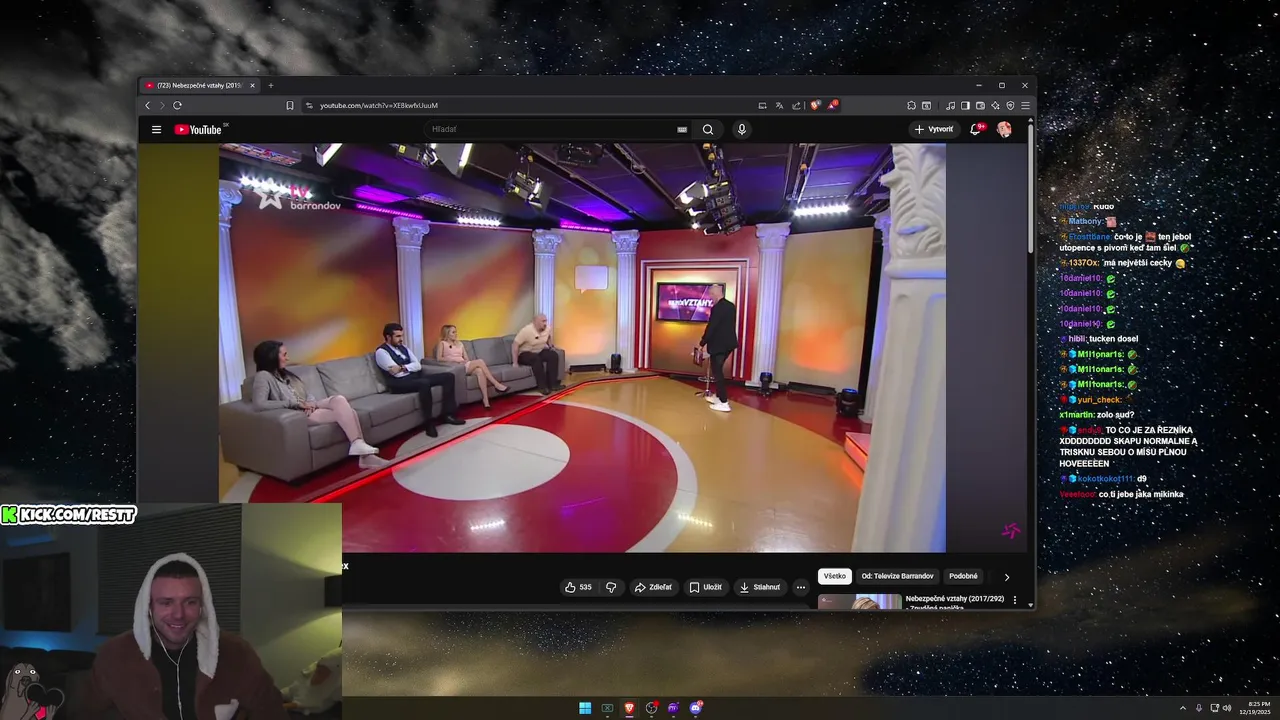Open the Xbox Game Bar taskbar icon
The image size is (1280, 720).
pos(607,708)
